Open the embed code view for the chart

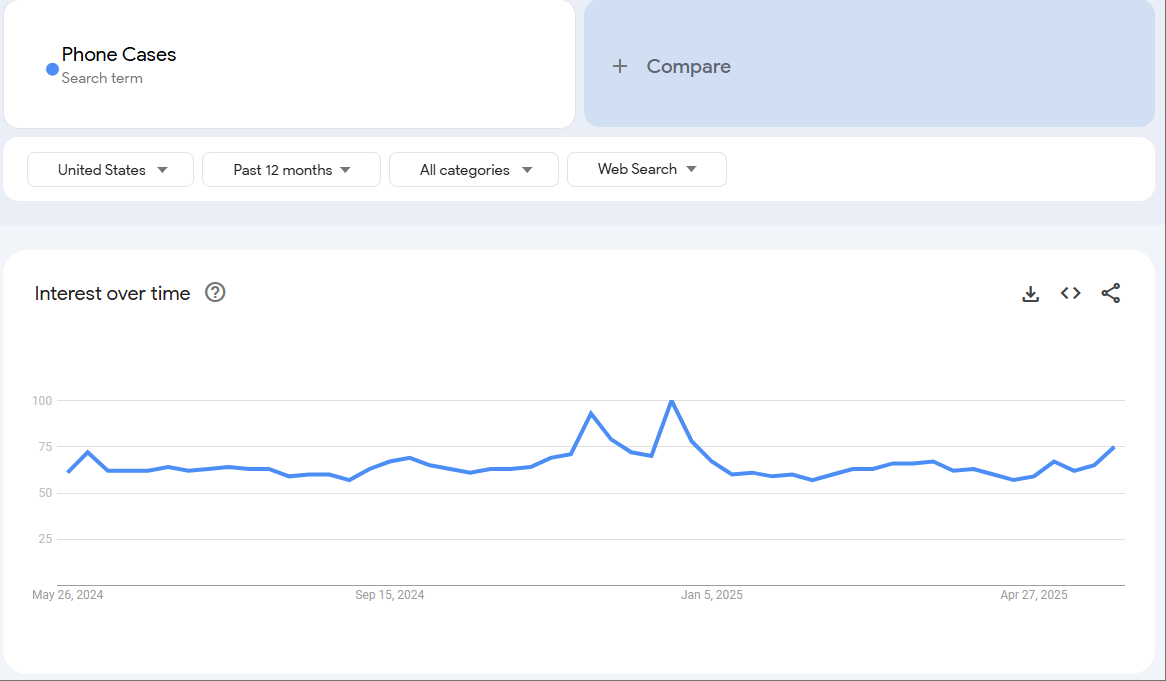click(x=1070, y=293)
